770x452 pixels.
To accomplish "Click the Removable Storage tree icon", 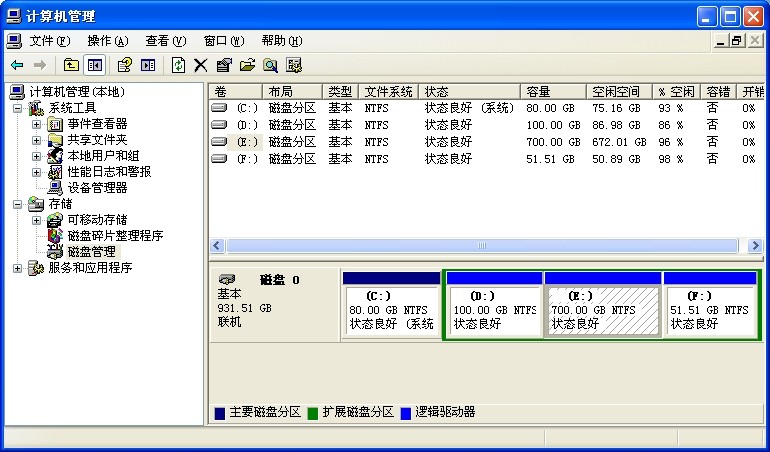I will [55, 220].
